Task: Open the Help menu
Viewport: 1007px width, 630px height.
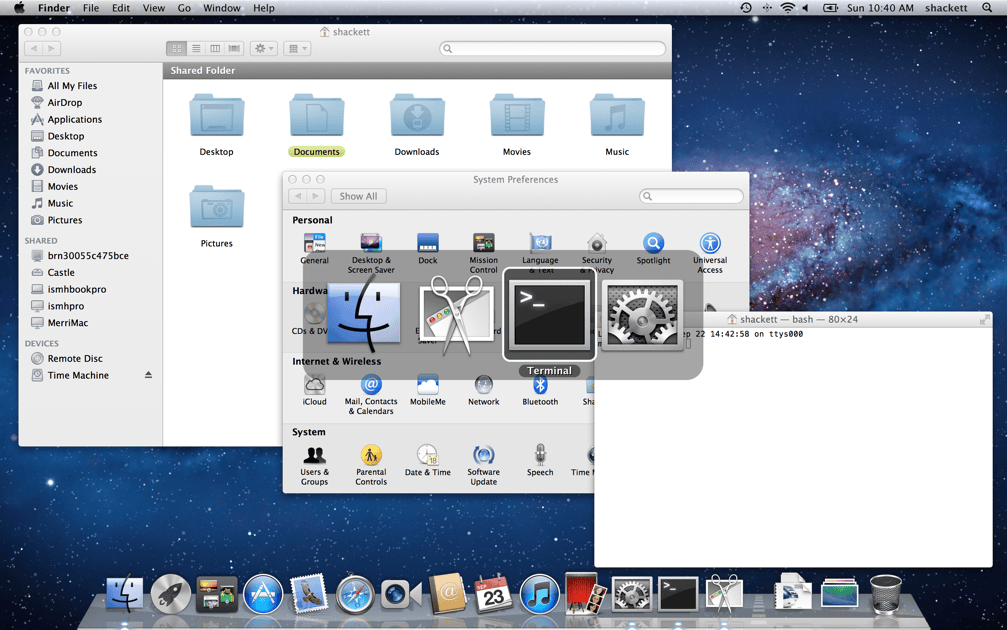Action: 263,8
